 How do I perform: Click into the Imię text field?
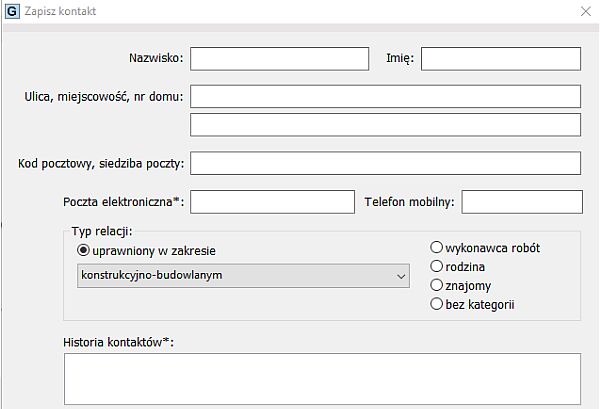tap(501, 59)
